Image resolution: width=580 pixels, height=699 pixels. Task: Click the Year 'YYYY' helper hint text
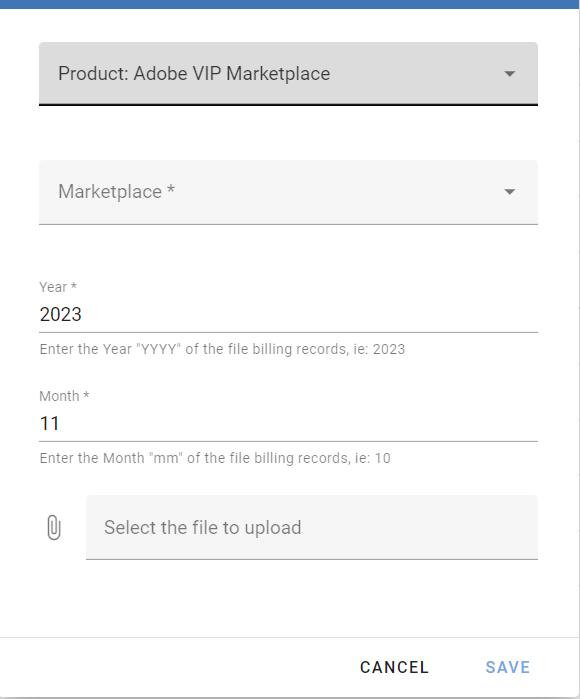coord(222,349)
